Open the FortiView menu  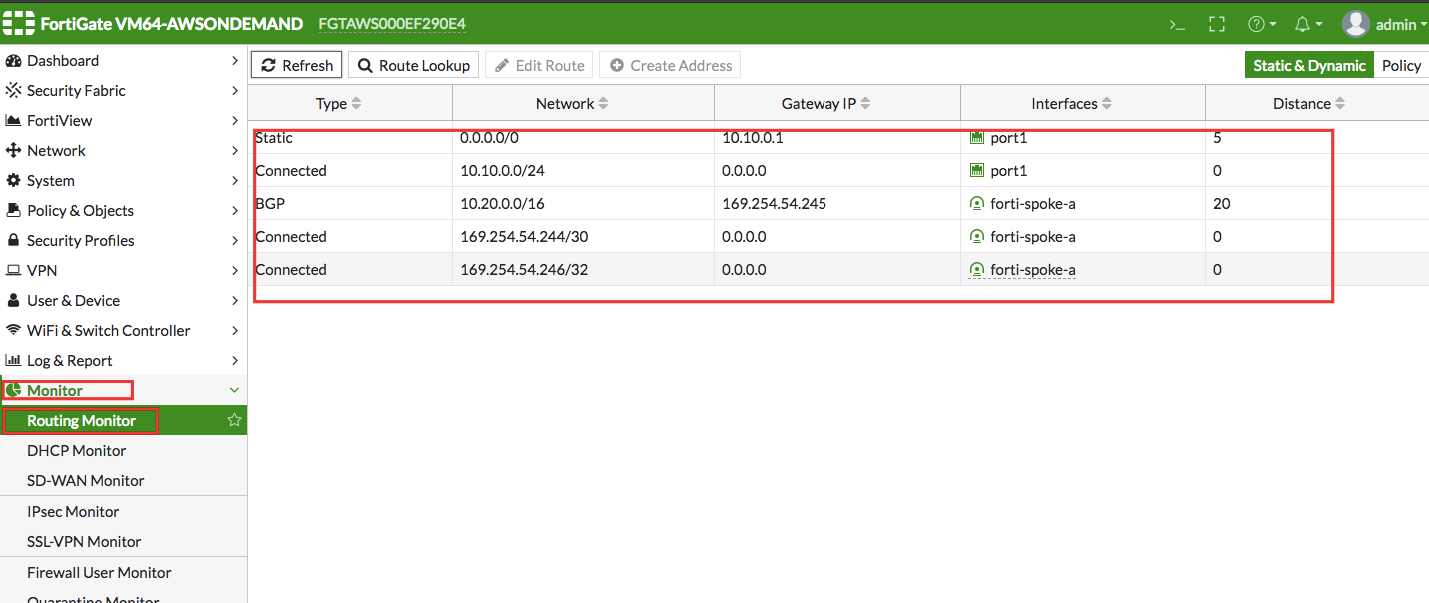pyautogui.click(x=123, y=121)
